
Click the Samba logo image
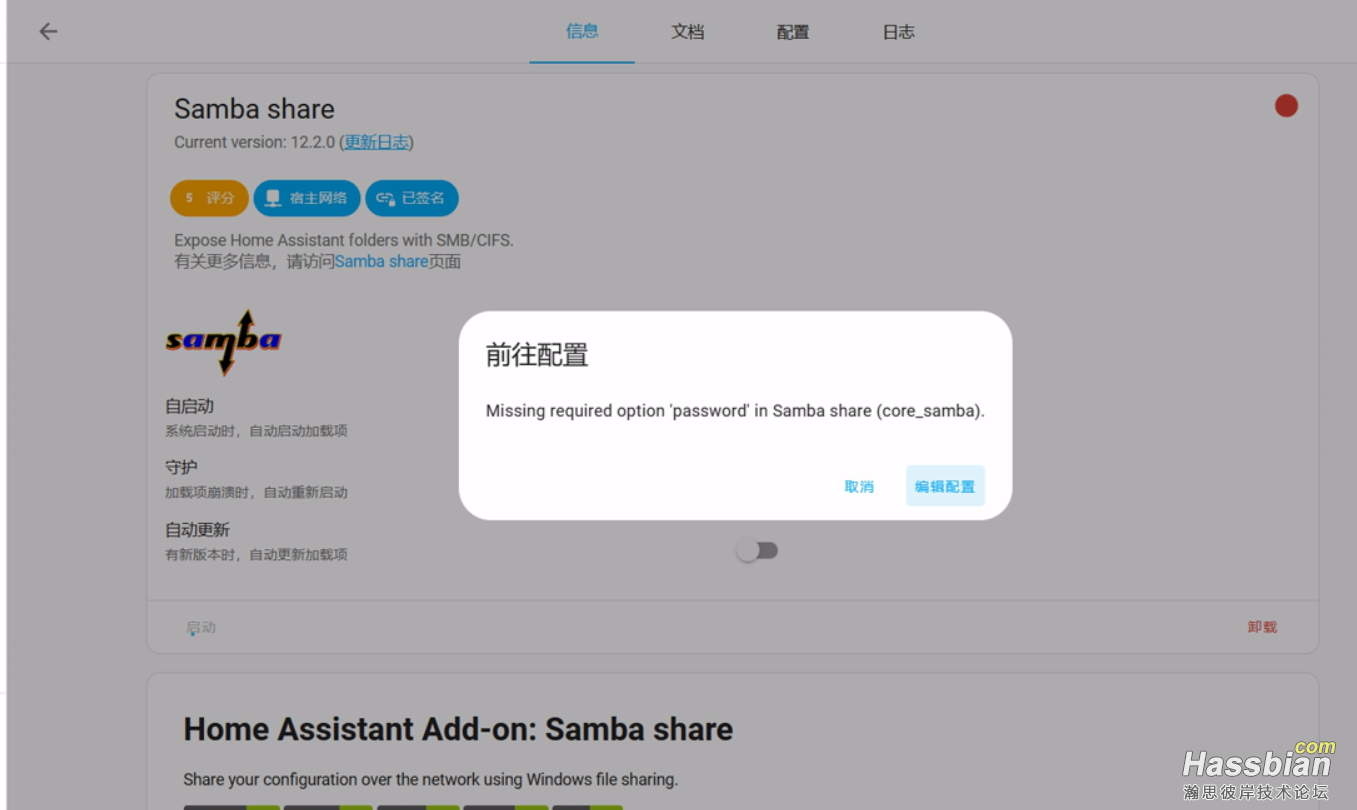pyautogui.click(x=223, y=342)
